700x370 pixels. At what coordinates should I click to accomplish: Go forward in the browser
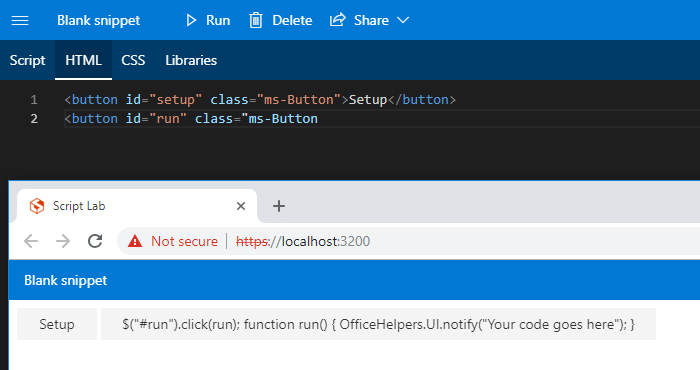[63, 241]
